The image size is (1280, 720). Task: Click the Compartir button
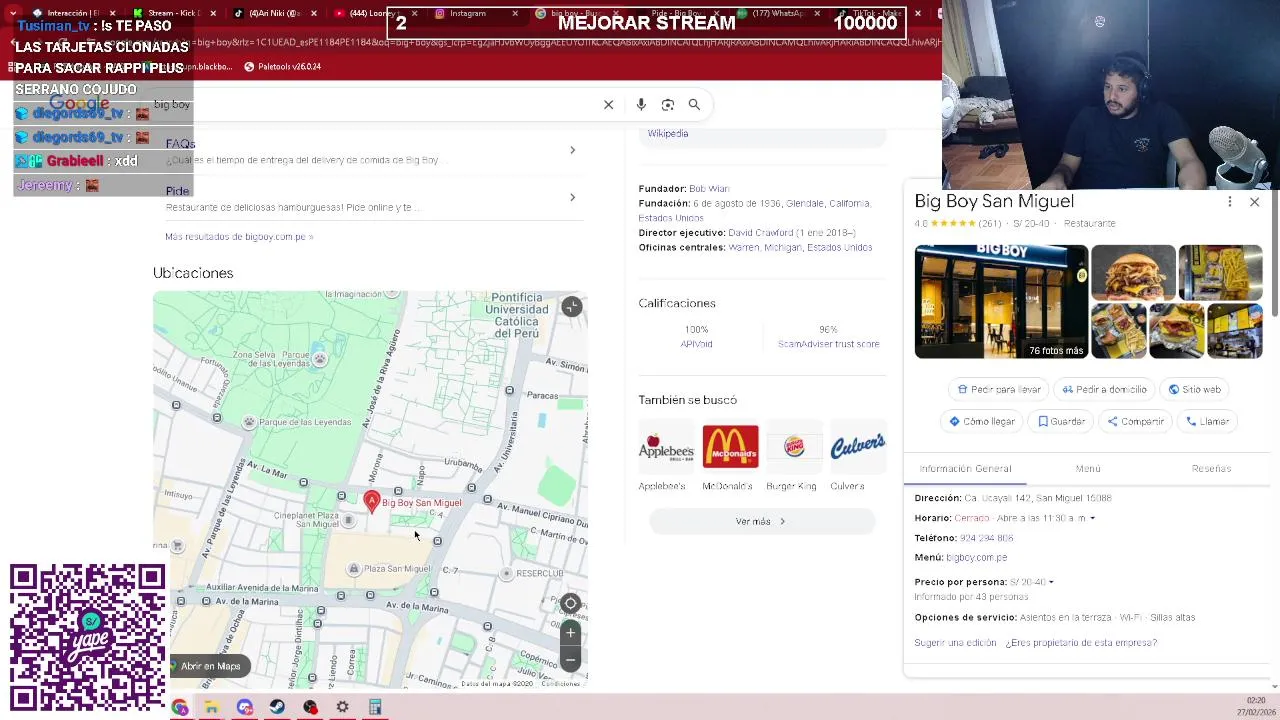coord(1135,421)
